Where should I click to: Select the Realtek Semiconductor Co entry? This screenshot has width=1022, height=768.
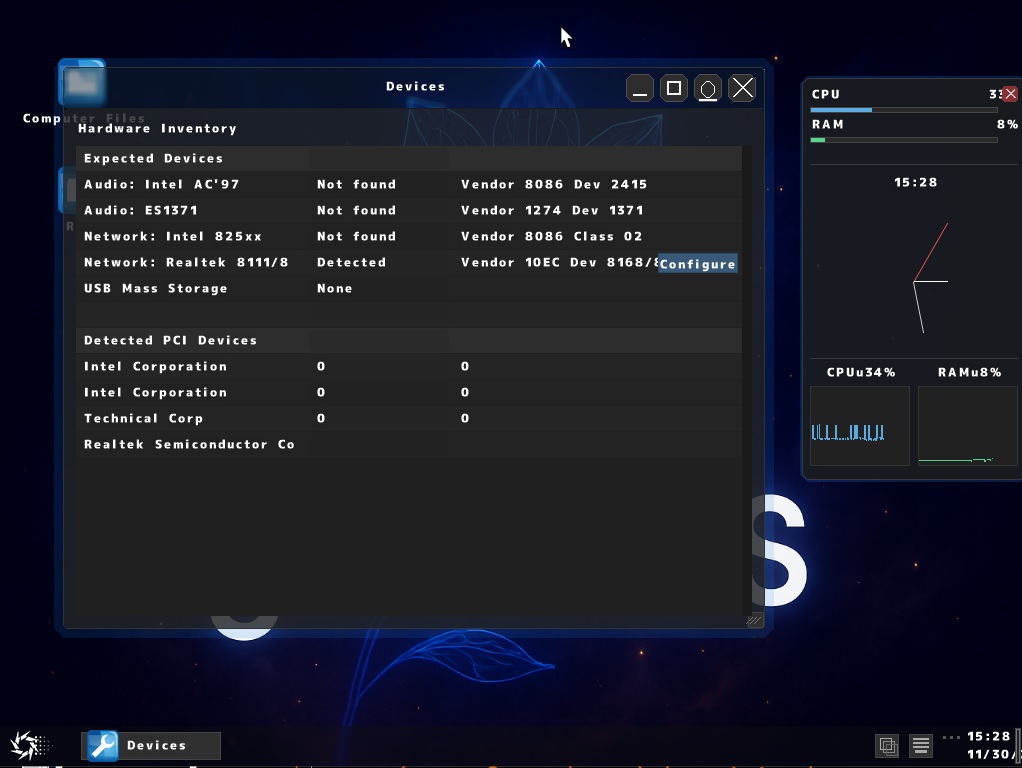(189, 444)
